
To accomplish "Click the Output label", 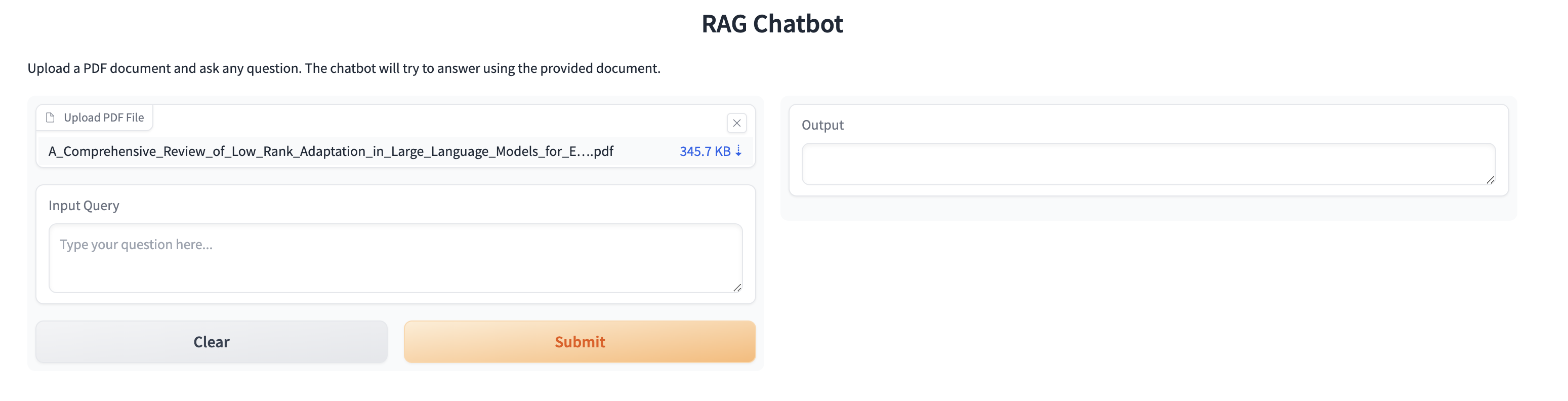I will click(822, 126).
